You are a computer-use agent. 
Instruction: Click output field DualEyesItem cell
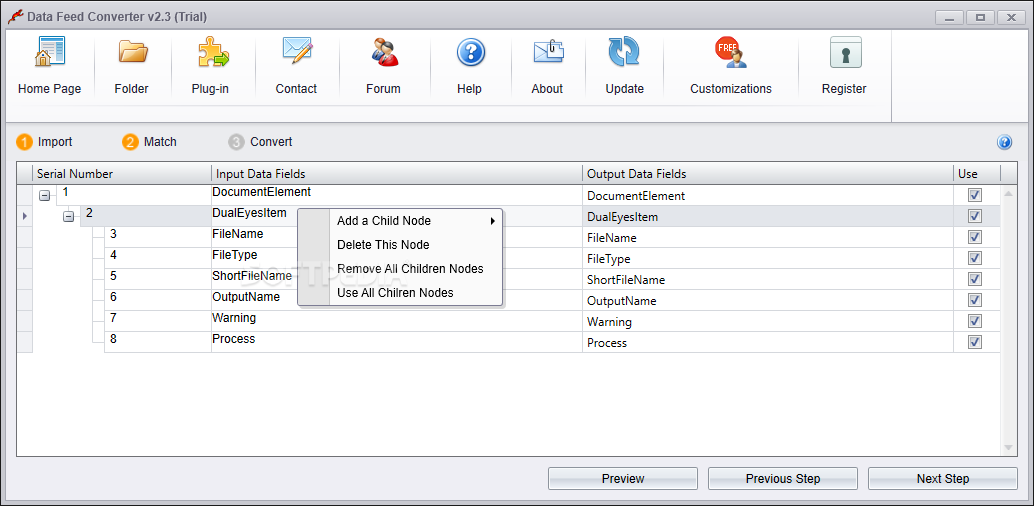[x=768, y=216]
